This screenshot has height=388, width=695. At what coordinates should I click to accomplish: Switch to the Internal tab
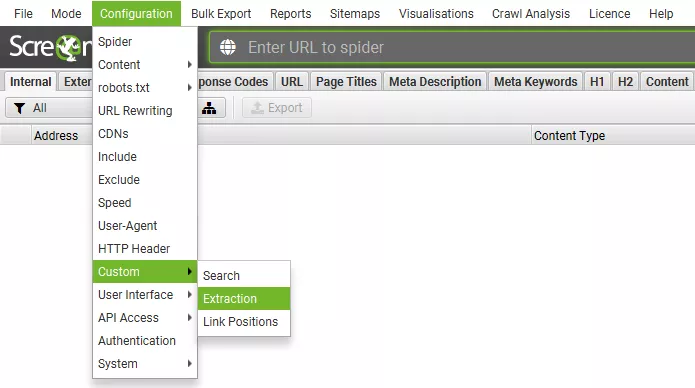tap(31, 82)
